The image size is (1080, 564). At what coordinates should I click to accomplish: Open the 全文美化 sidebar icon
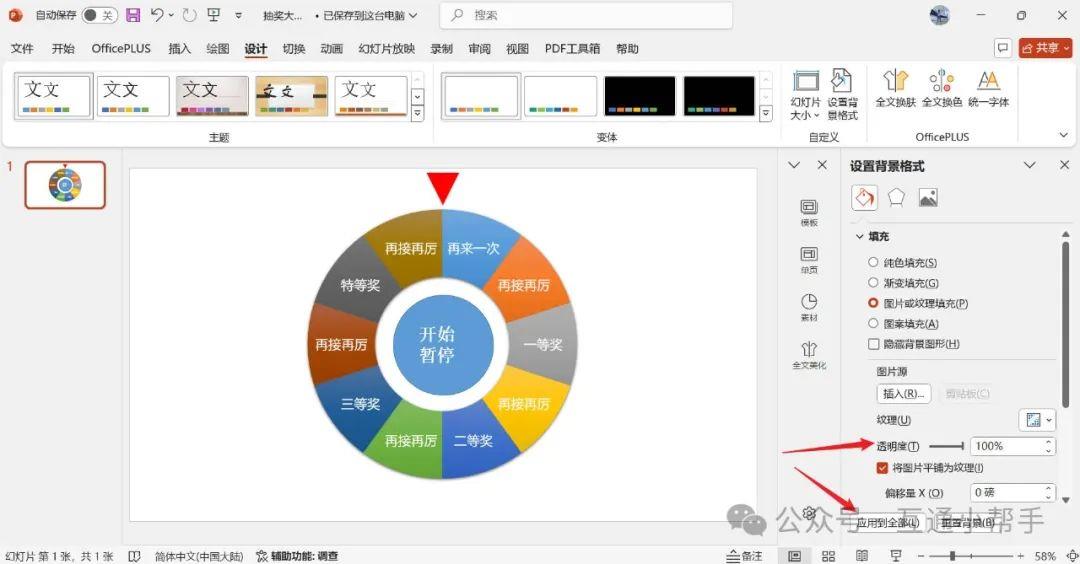point(809,355)
